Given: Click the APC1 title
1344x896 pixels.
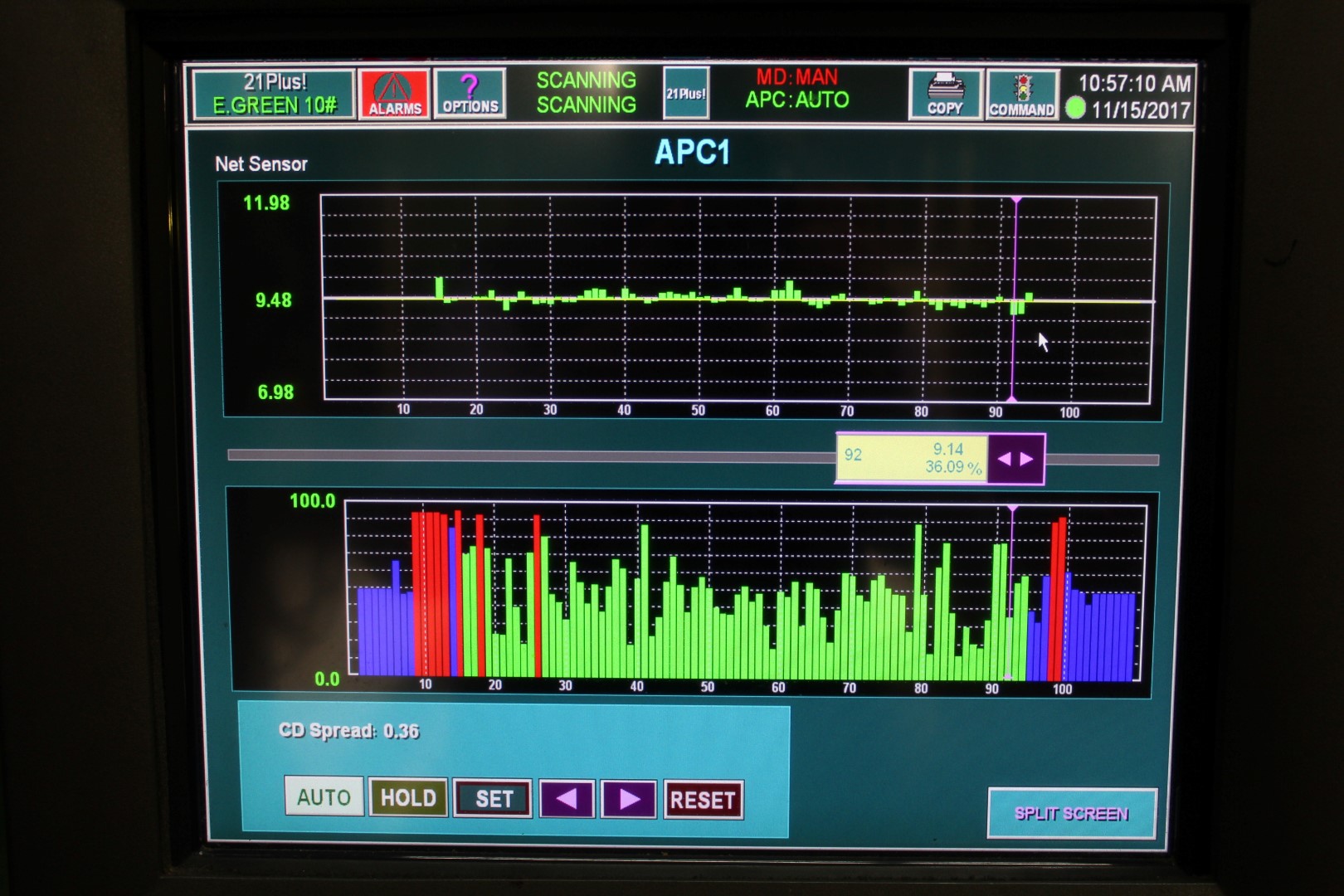Looking at the screenshot, I should [692, 152].
